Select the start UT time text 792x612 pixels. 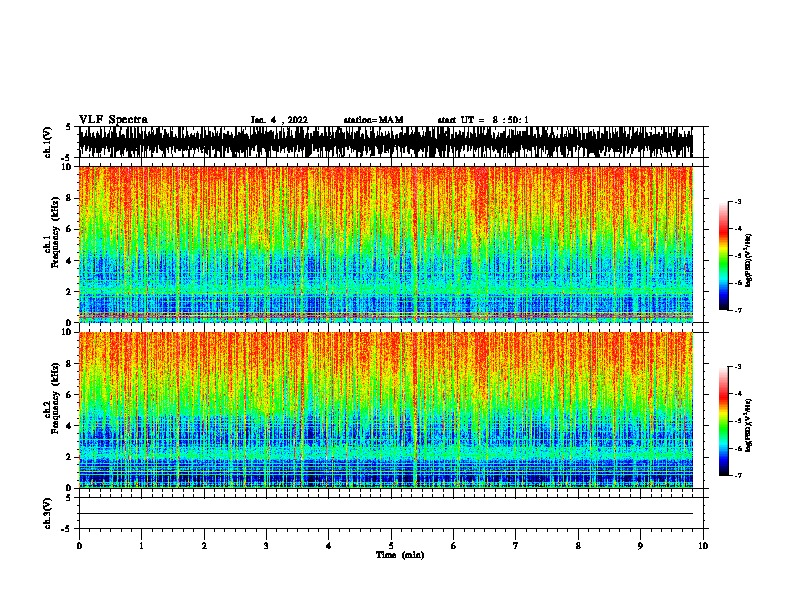pyautogui.click(x=483, y=120)
